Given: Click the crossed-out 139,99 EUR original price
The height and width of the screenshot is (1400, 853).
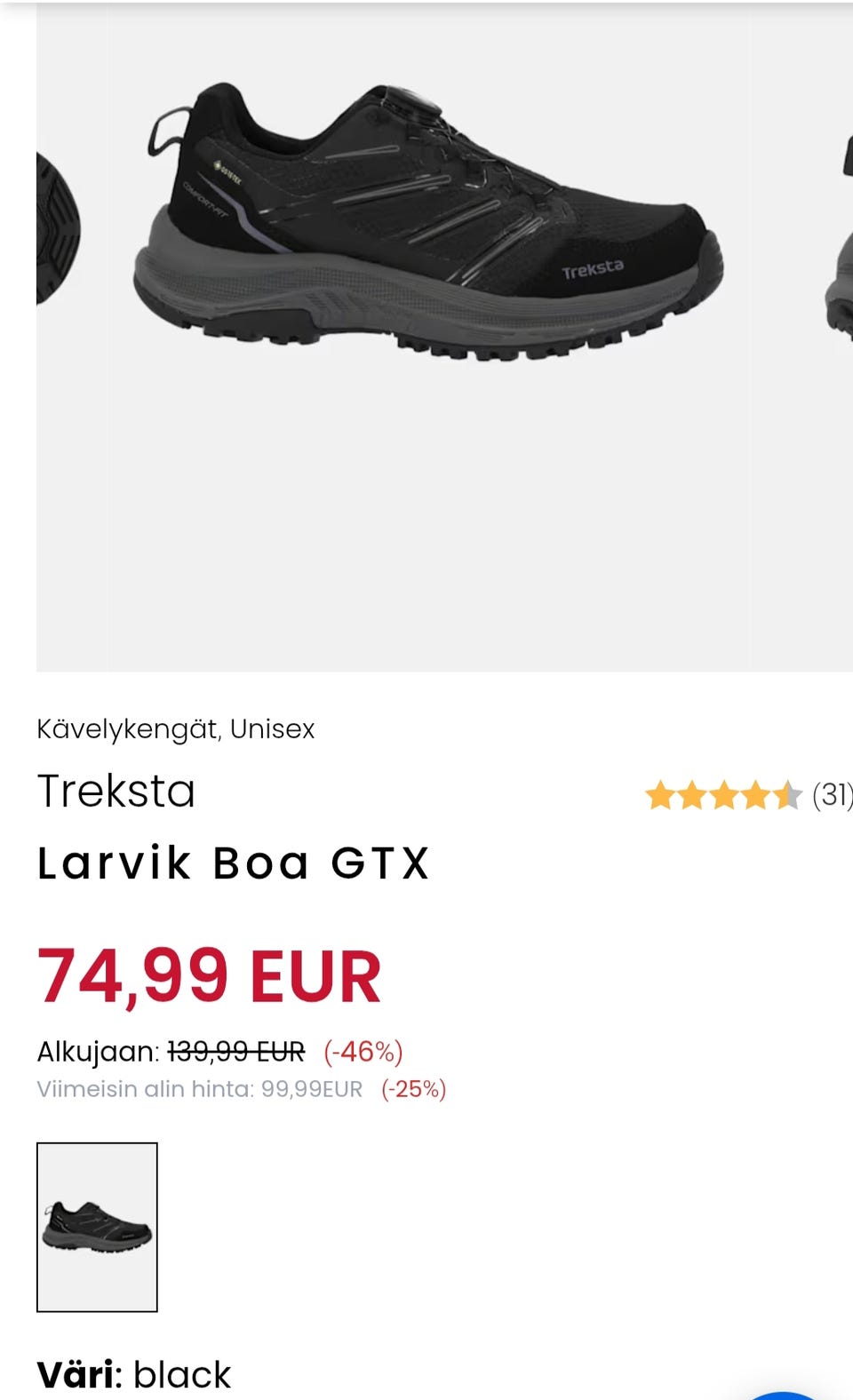Looking at the screenshot, I should point(235,1052).
